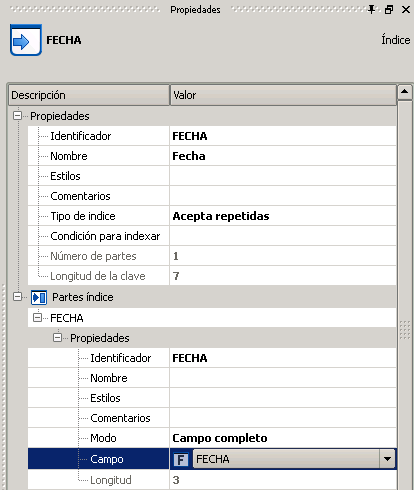Image resolution: width=414 pixels, height=490 pixels.
Task: Click the scrollbar up arrow
Action: [x=405, y=91]
